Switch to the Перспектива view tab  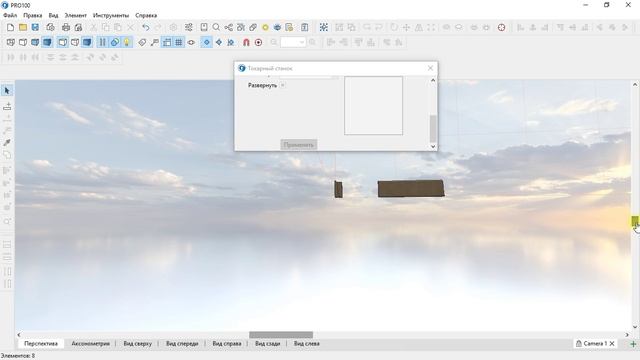pos(41,344)
